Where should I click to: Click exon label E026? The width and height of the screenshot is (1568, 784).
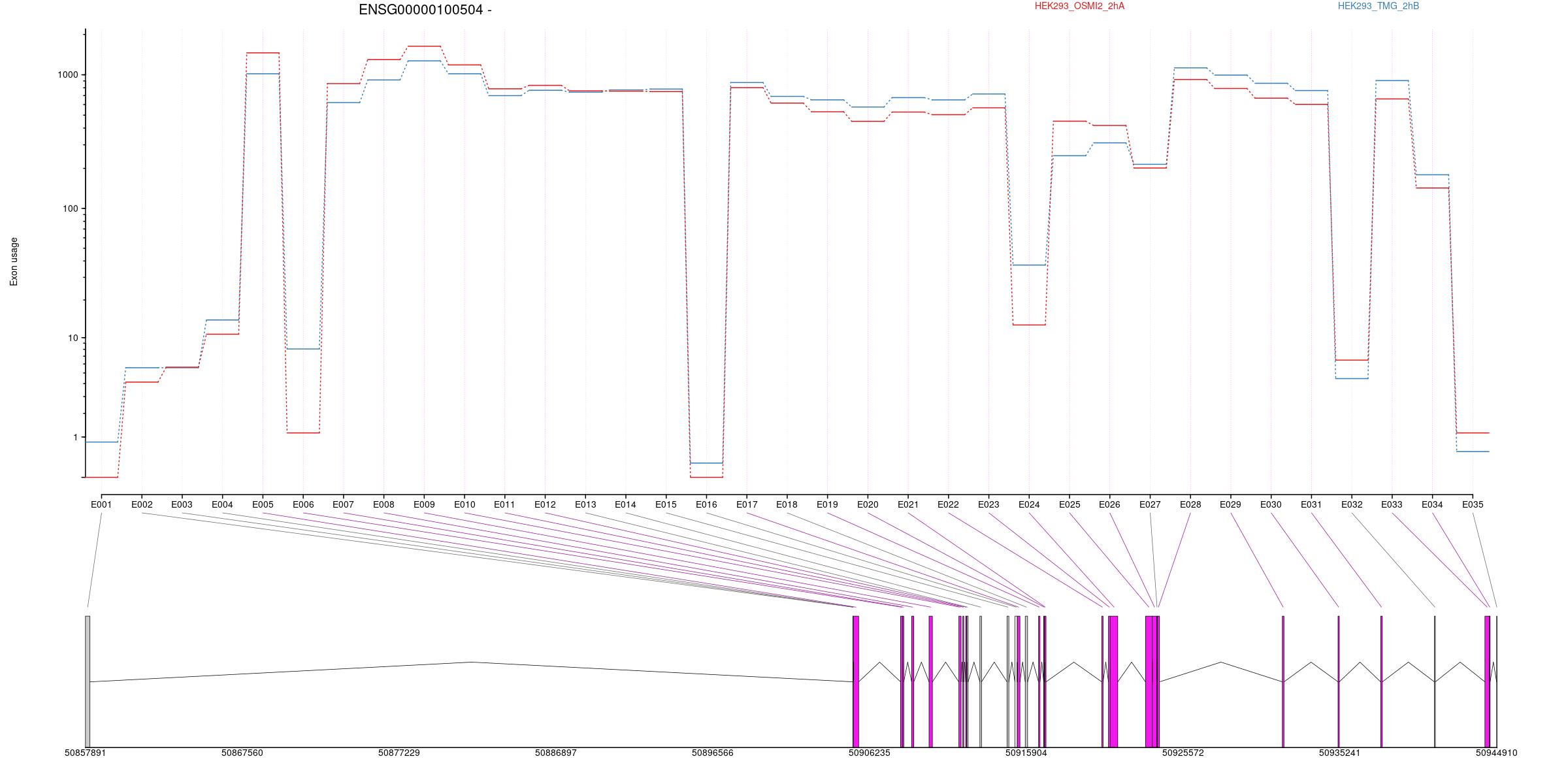(1109, 504)
